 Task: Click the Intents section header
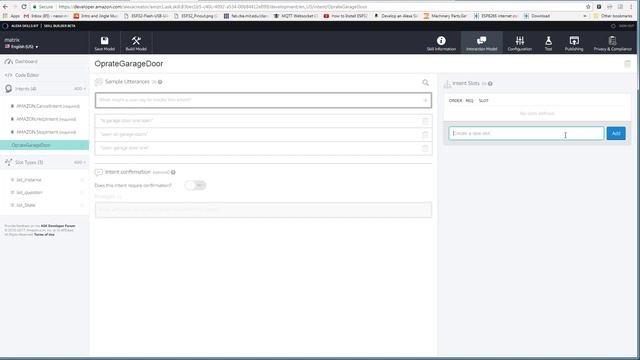pos(25,89)
